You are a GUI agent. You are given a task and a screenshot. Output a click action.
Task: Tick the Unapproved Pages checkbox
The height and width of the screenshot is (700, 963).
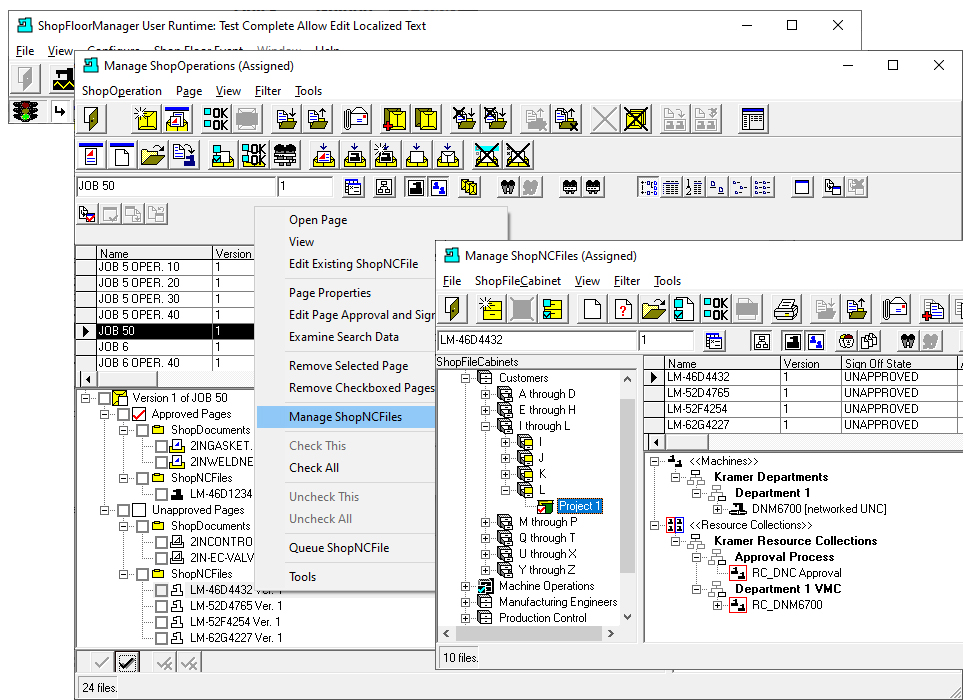(x=123, y=510)
